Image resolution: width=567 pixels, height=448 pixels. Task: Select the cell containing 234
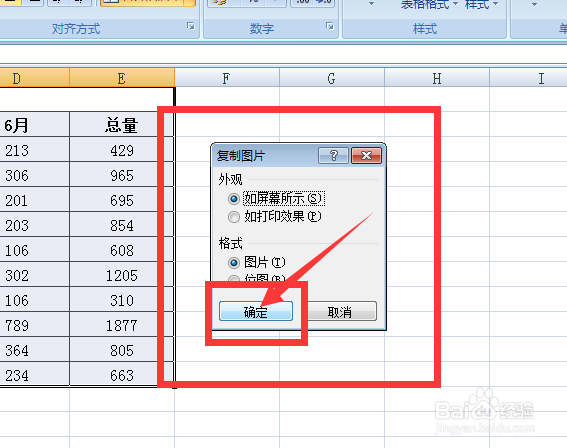tap(35, 374)
